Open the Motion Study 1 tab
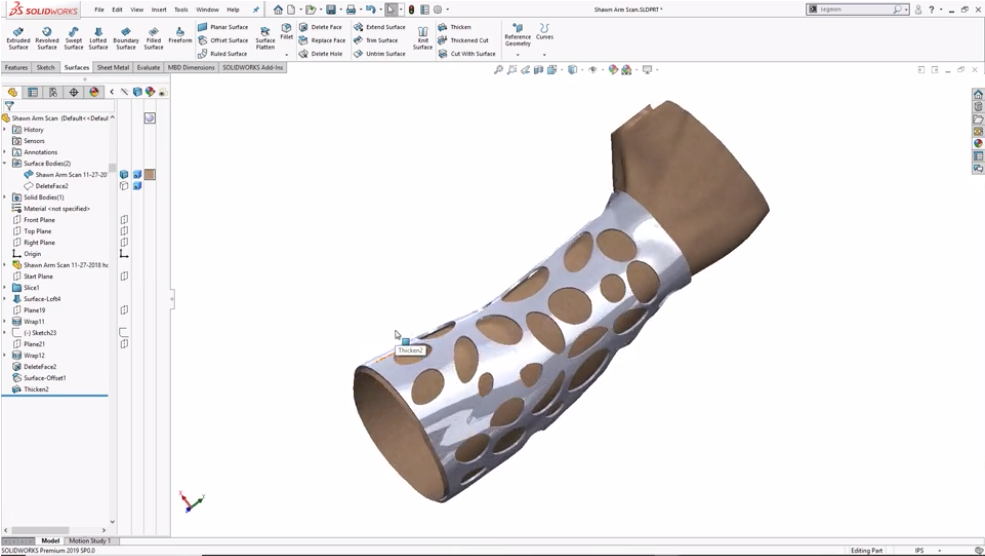The width and height of the screenshot is (985, 556). 90,540
